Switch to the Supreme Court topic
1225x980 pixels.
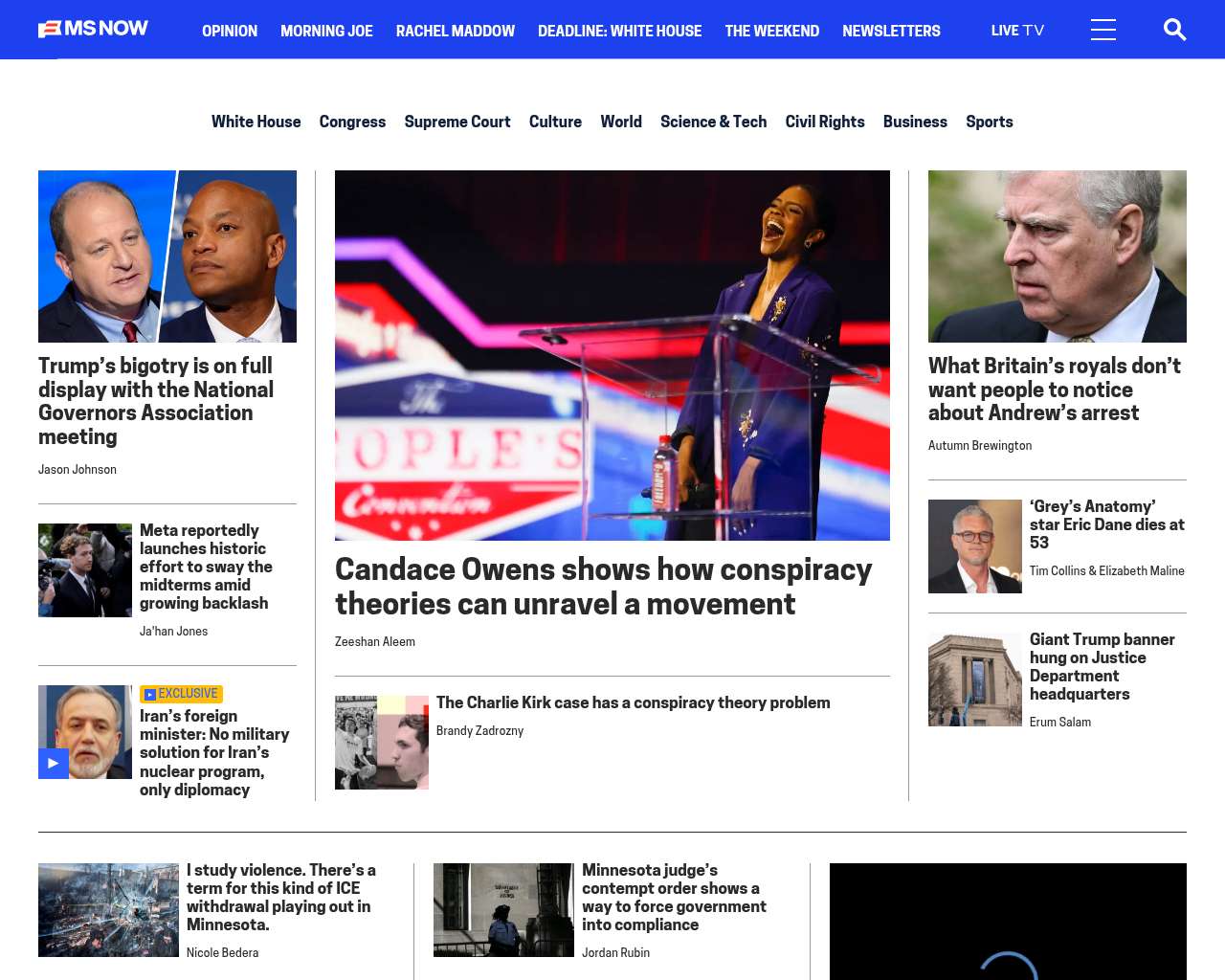[x=457, y=122]
